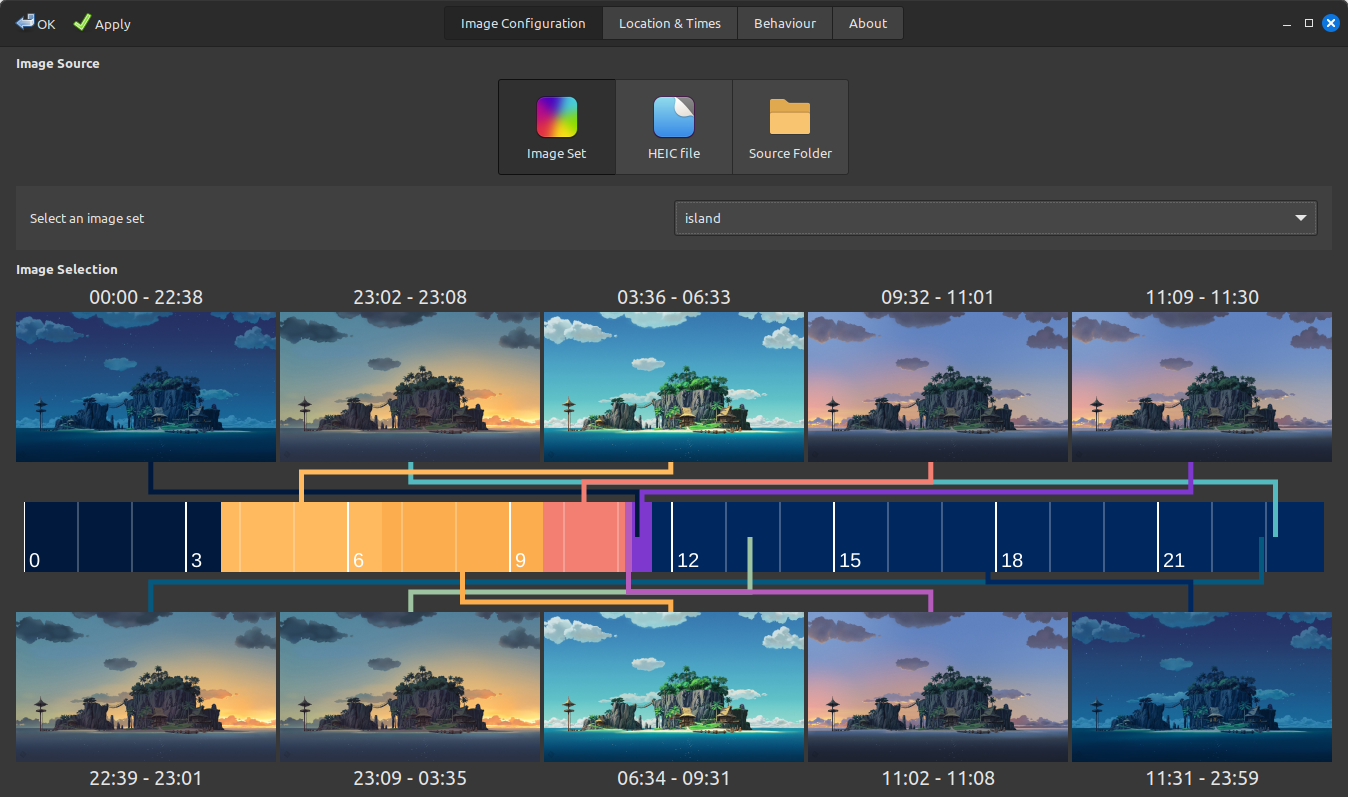This screenshot has height=797, width=1348.
Task: Click the Apply button with green checkmark
Action: [x=102, y=23]
